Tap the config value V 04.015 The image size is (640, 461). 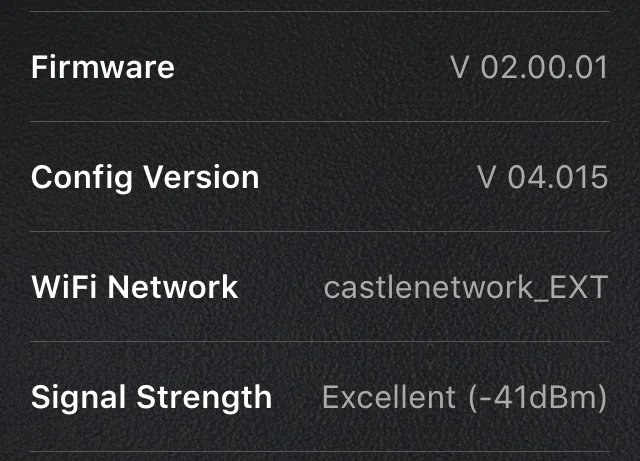(543, 177)
